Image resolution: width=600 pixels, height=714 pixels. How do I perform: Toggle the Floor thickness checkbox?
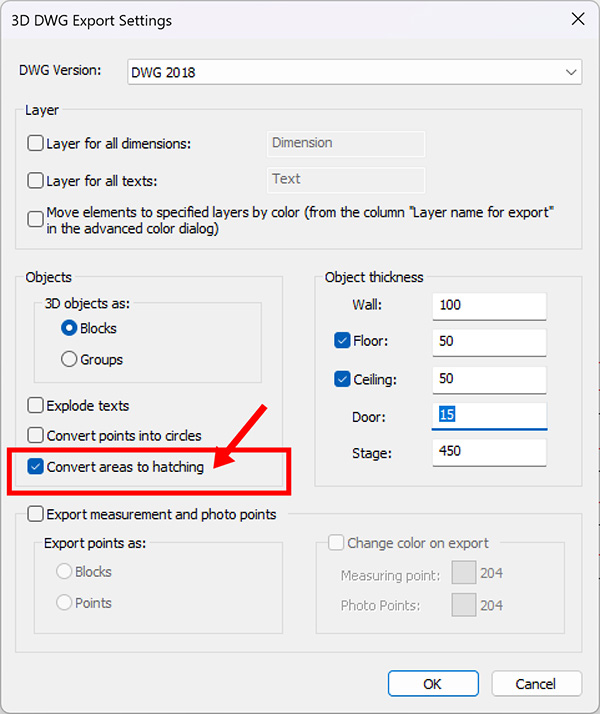click(x=342, y=341)
